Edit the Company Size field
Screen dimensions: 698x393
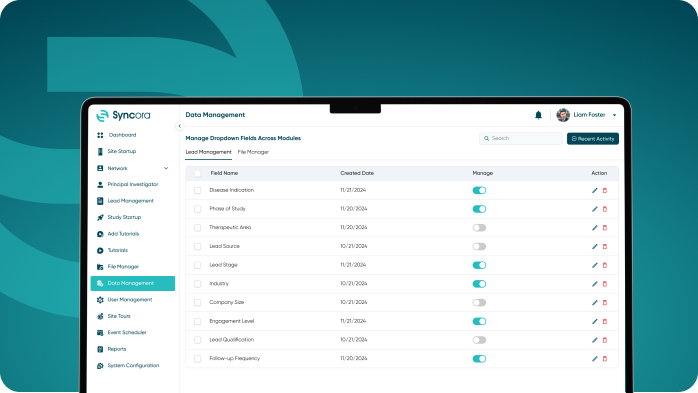coord(595,303)
